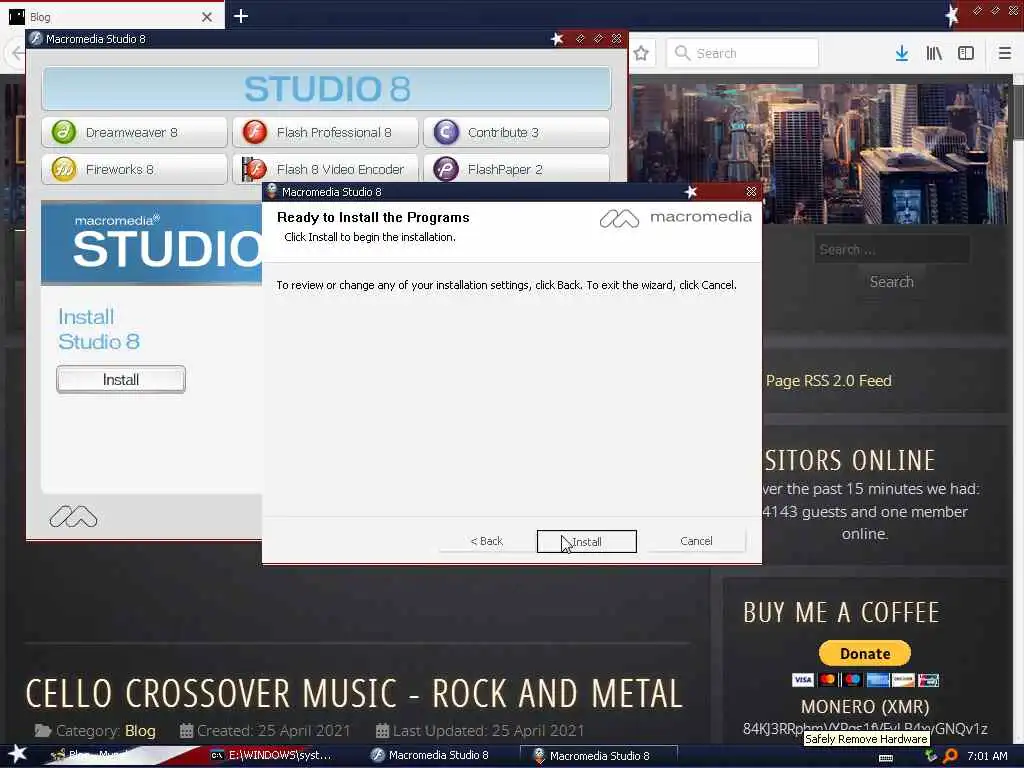Click Install in the Ready to Install dialog

(586, 541)
